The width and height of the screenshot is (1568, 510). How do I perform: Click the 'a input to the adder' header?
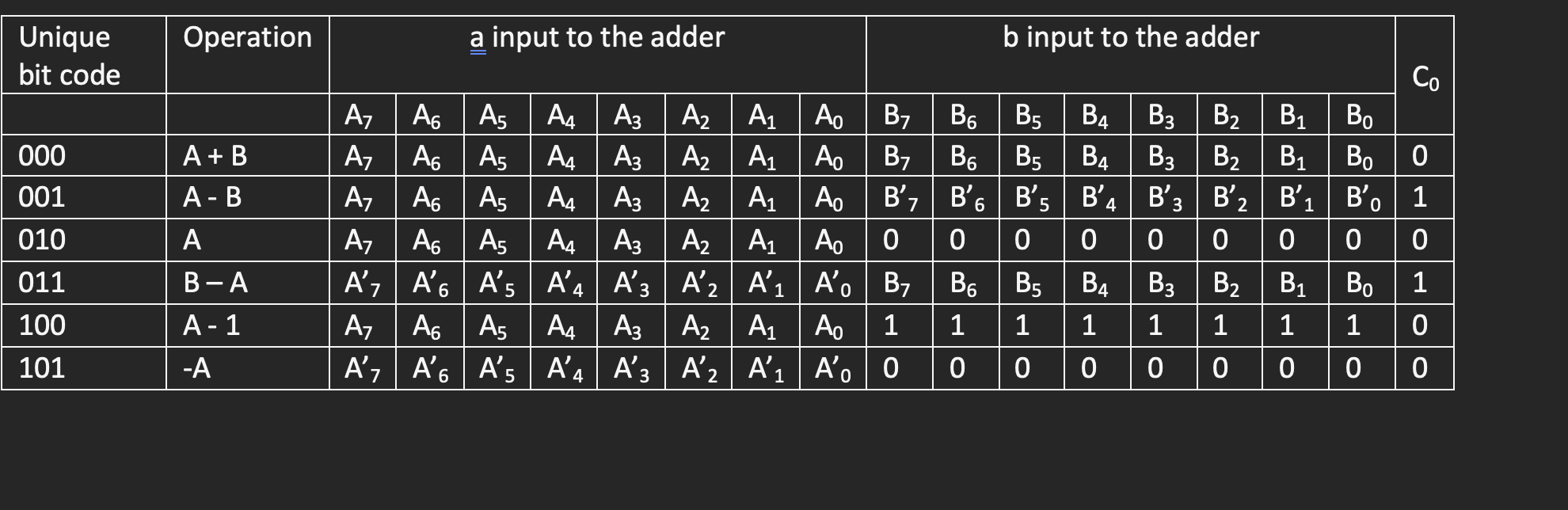(598, 55)
